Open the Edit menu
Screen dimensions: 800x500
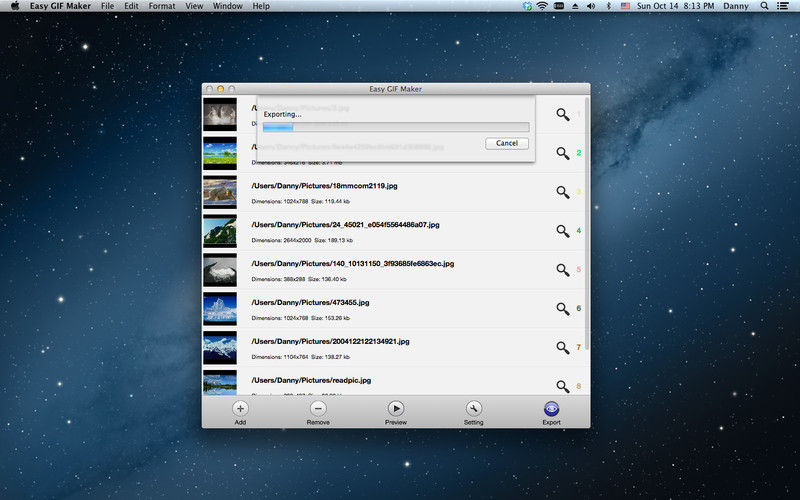[131, 6]
